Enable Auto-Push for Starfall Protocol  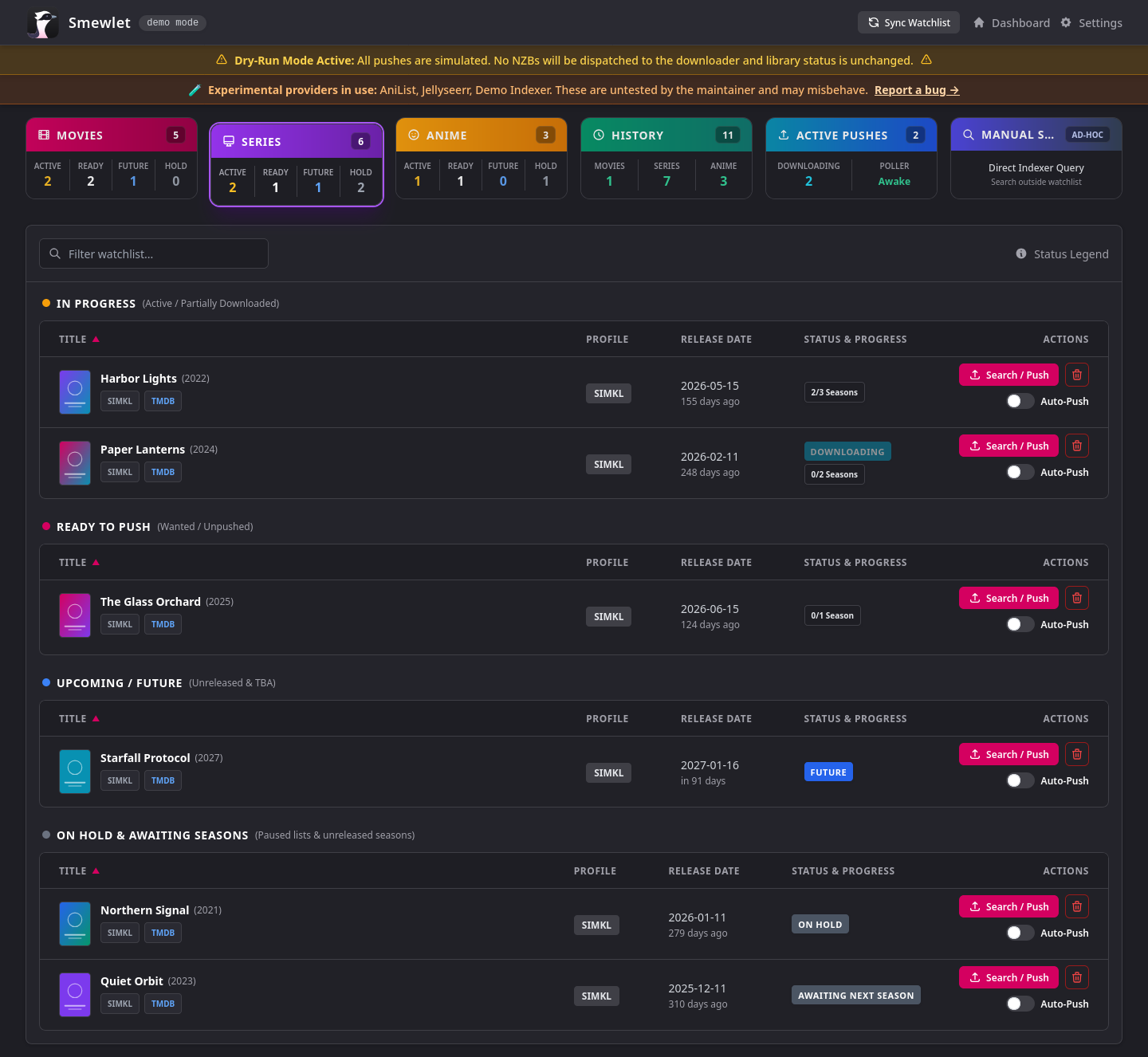(1020, 780)
